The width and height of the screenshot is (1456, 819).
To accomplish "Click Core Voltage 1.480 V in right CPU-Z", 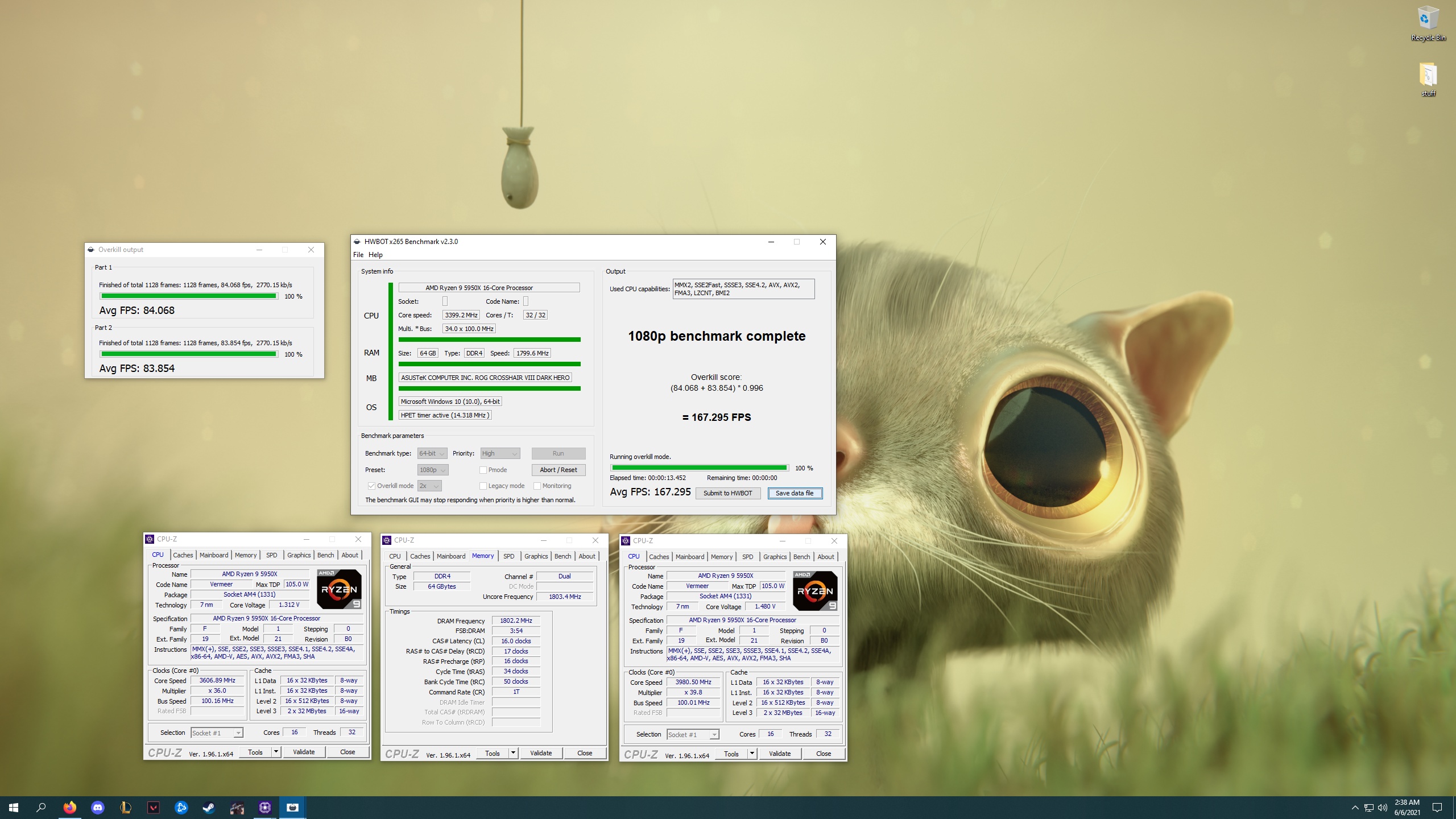I will pos(765,606).
